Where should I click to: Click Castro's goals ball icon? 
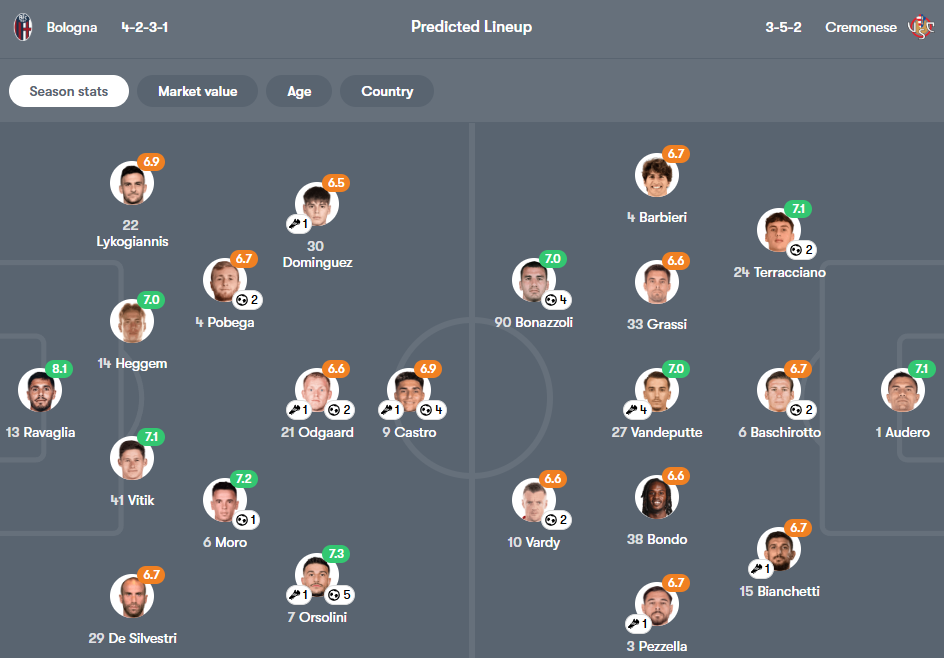(426, 409)
